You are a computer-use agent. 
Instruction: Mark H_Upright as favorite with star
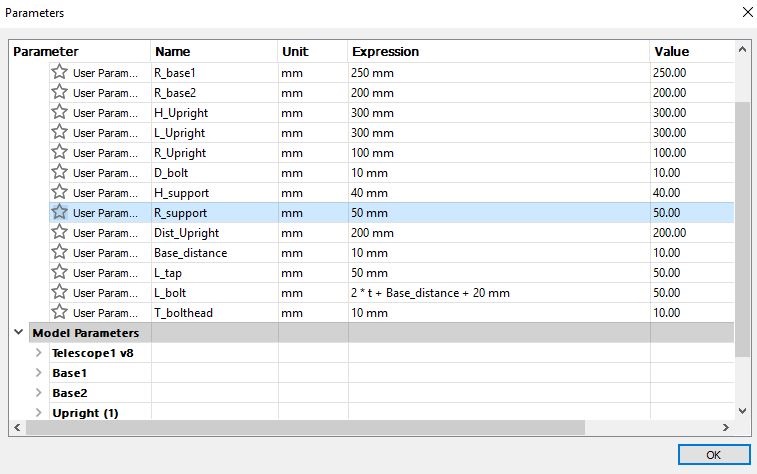tap(59, 112)
